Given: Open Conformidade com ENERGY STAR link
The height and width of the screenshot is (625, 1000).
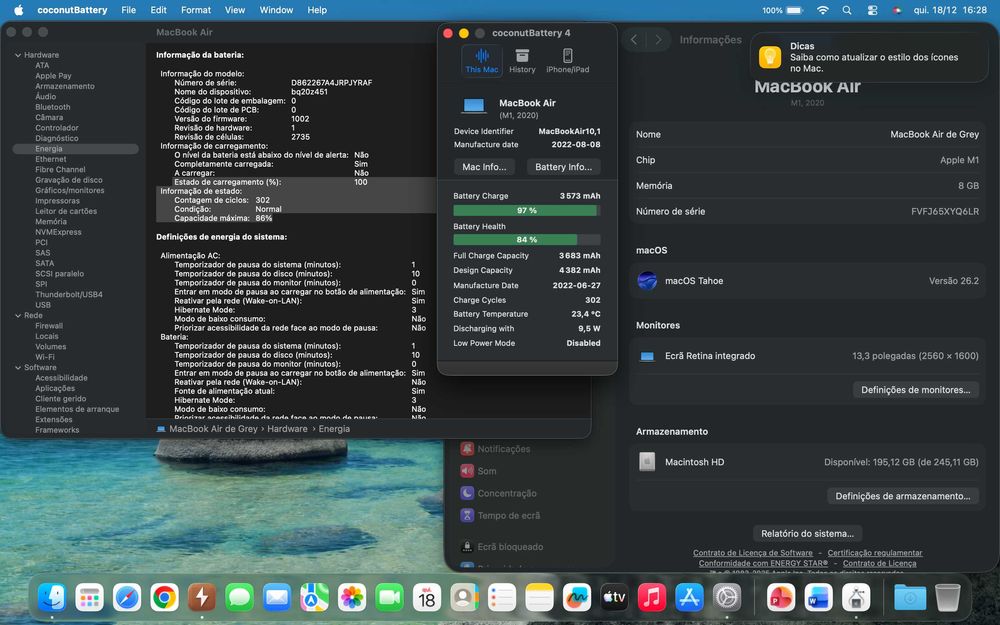Looking at the screenshot, I should pyautogui.click(x=763, y=563).
